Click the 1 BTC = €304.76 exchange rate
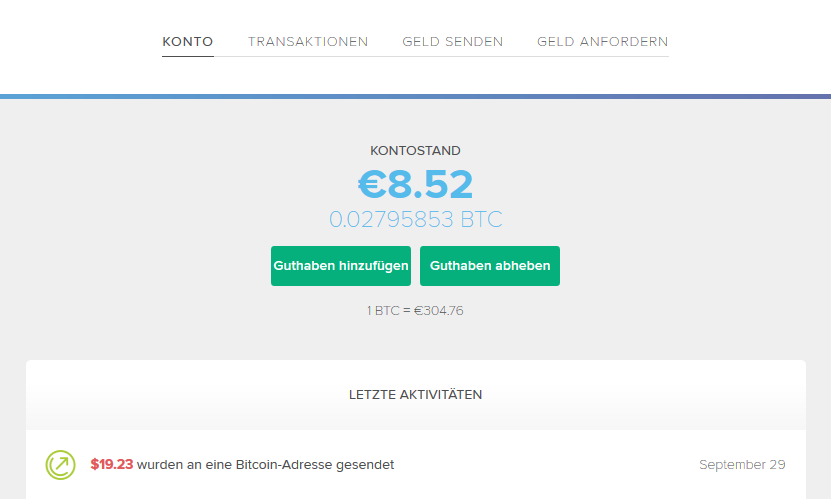Image resolution: width=831 pixels, height=499 pixels. coord(415,311)
